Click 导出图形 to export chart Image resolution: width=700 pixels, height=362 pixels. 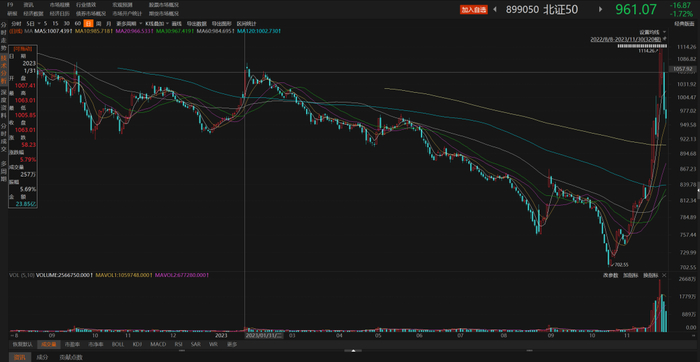click(220, 23)
